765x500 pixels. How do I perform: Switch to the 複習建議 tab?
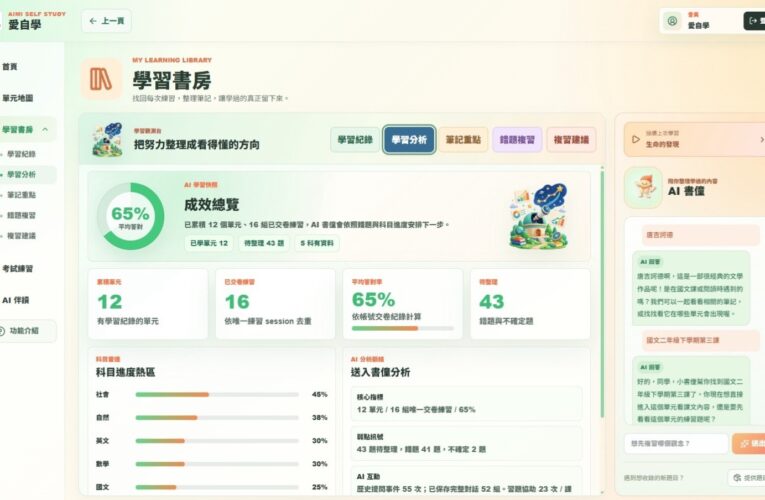[x=571, y=140]
